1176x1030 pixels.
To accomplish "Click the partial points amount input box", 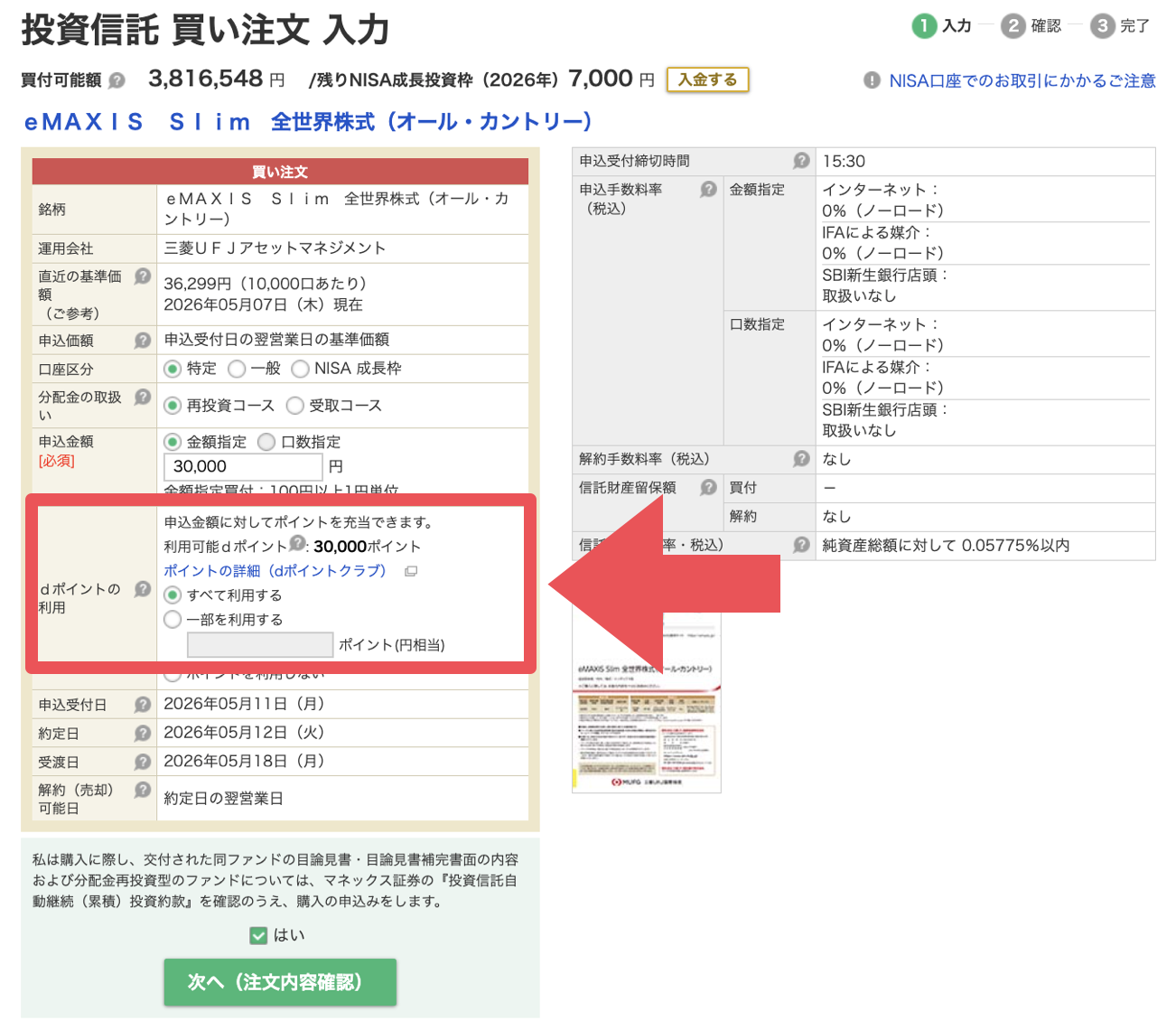I will (260, 644).
